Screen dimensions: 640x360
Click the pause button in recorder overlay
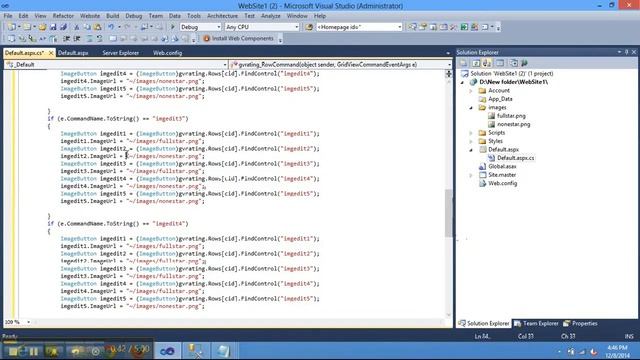coord(34,351)
